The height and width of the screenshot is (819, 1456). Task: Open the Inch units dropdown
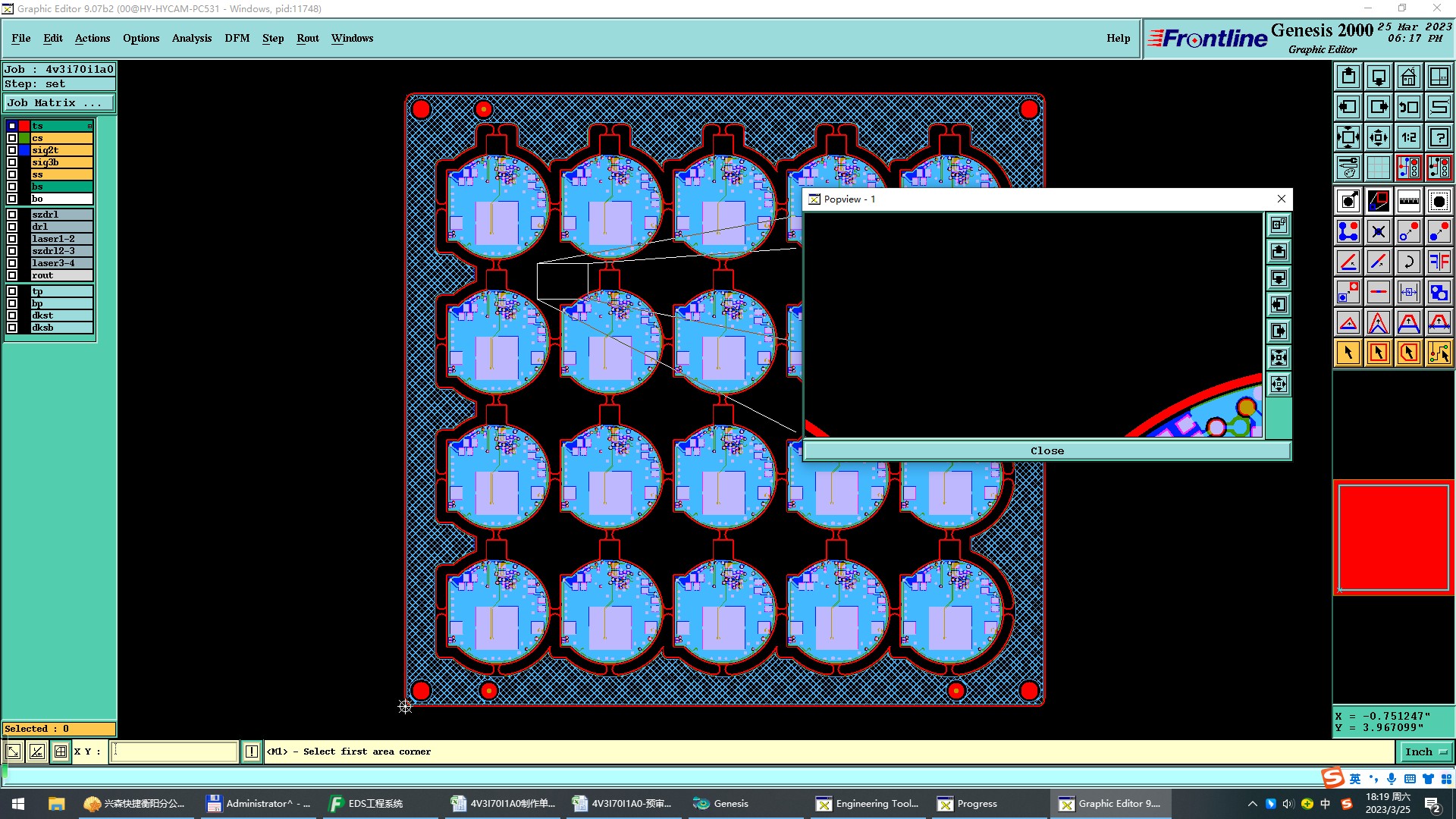click(1426, 752)
